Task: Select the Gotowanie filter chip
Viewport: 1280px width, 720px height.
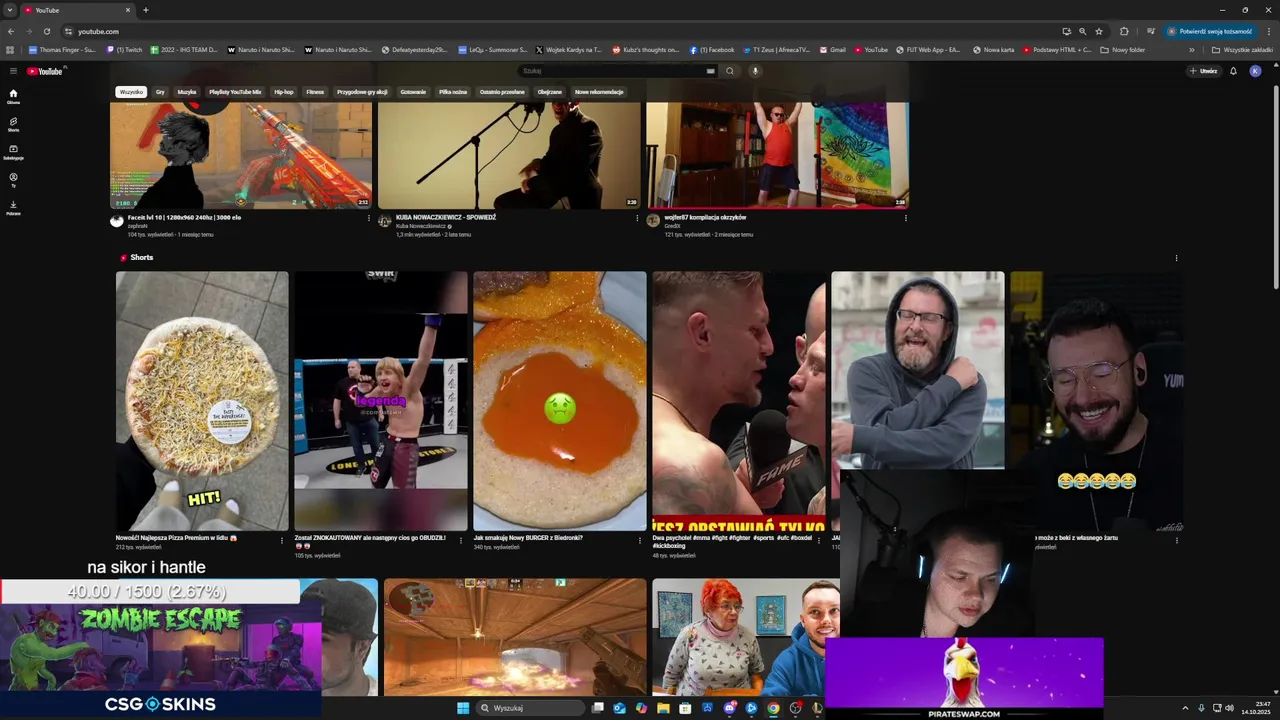Action: coord(413,92)
